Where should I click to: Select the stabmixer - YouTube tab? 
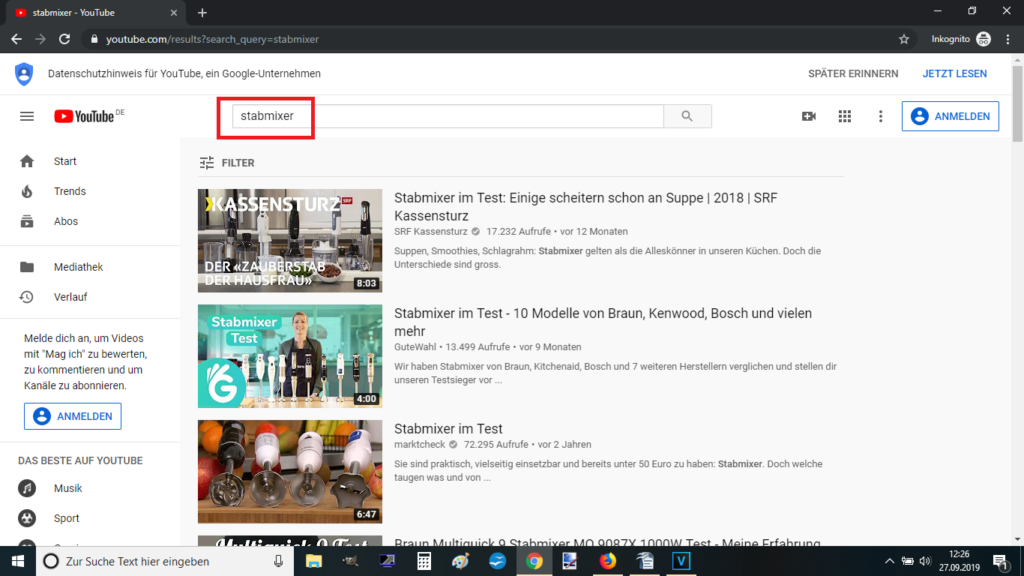[95, 12]
